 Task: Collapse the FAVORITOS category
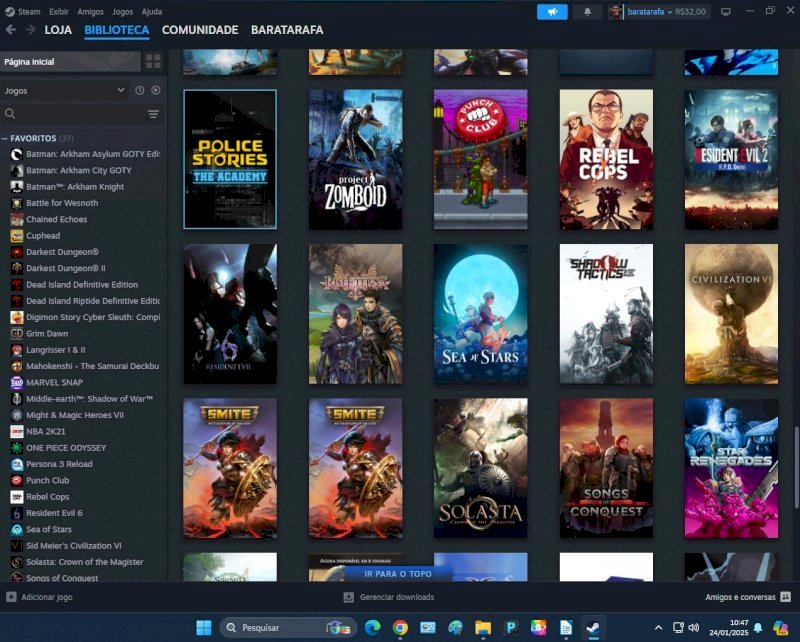tap(5, 138)
